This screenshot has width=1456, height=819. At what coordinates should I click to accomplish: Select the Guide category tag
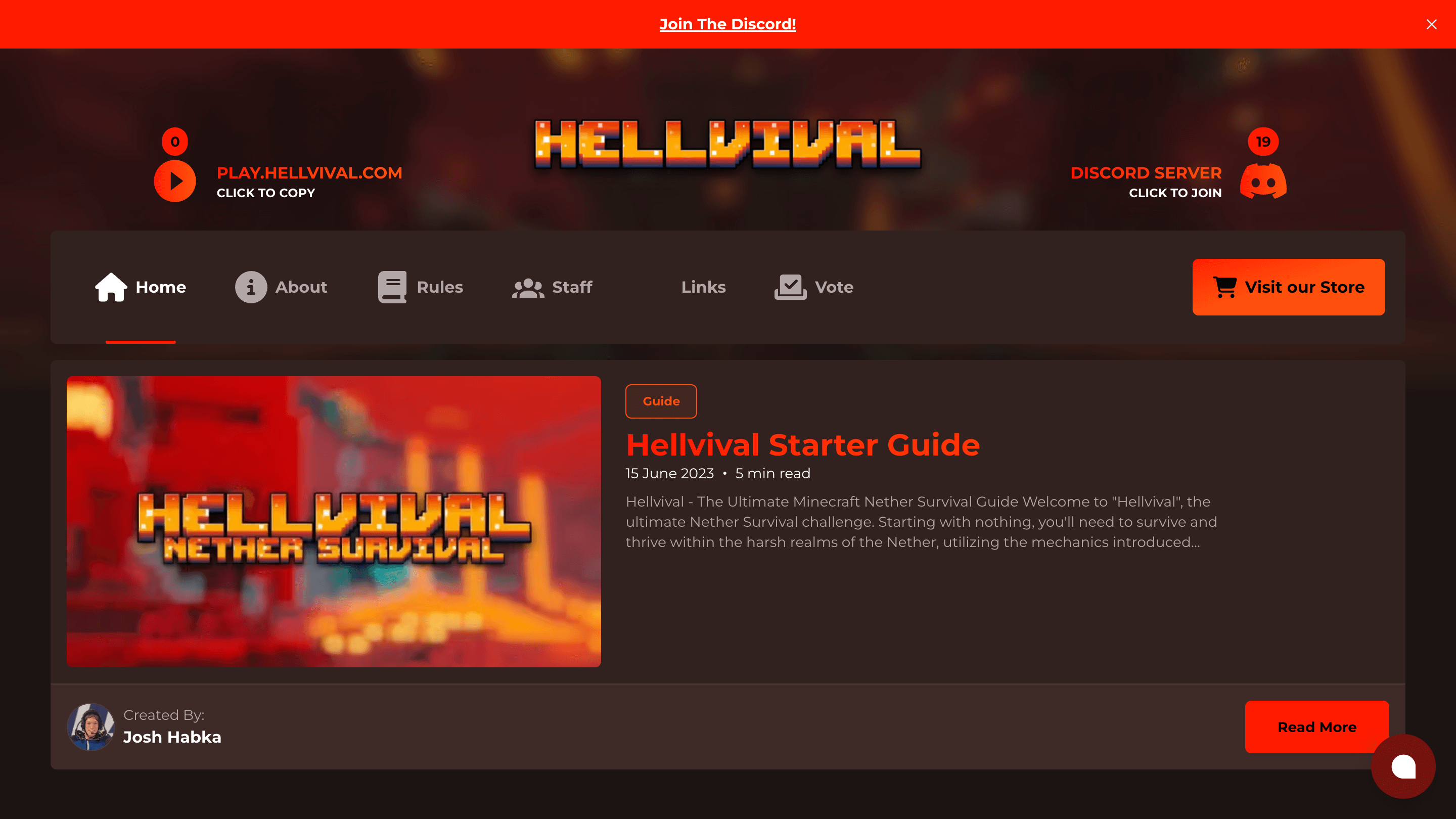click(661, 401)
